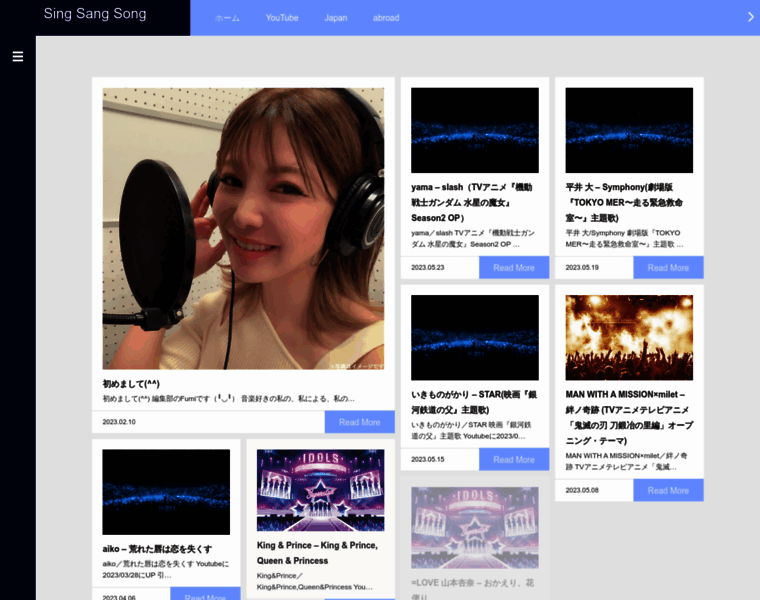Open the King & Prince IDOLS thumbnail

tap(320, 490)
